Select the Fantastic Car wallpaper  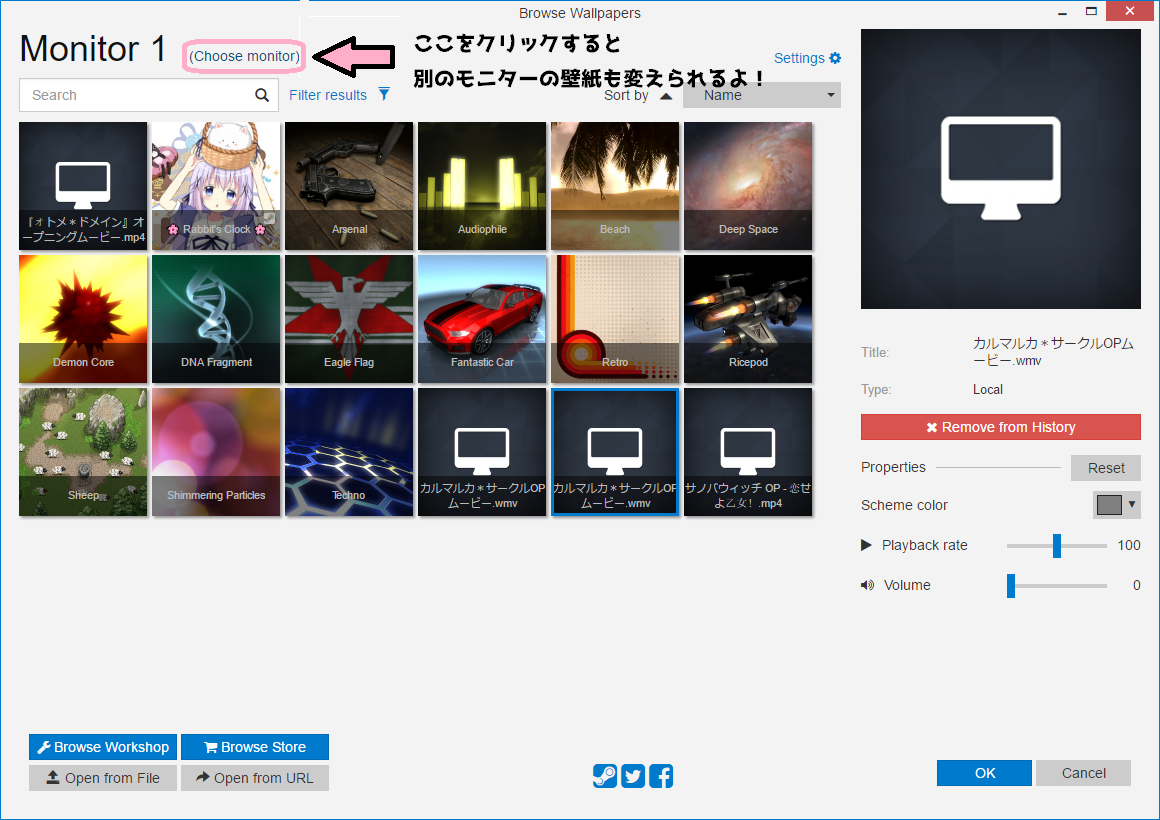coord(482,319)
